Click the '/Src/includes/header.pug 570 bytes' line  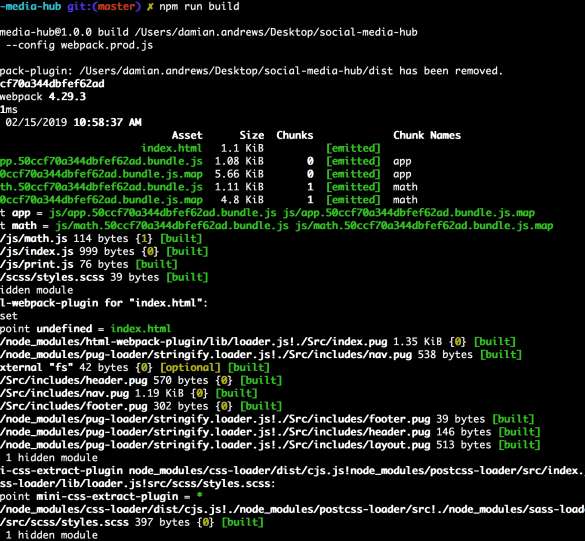(141, 380)
